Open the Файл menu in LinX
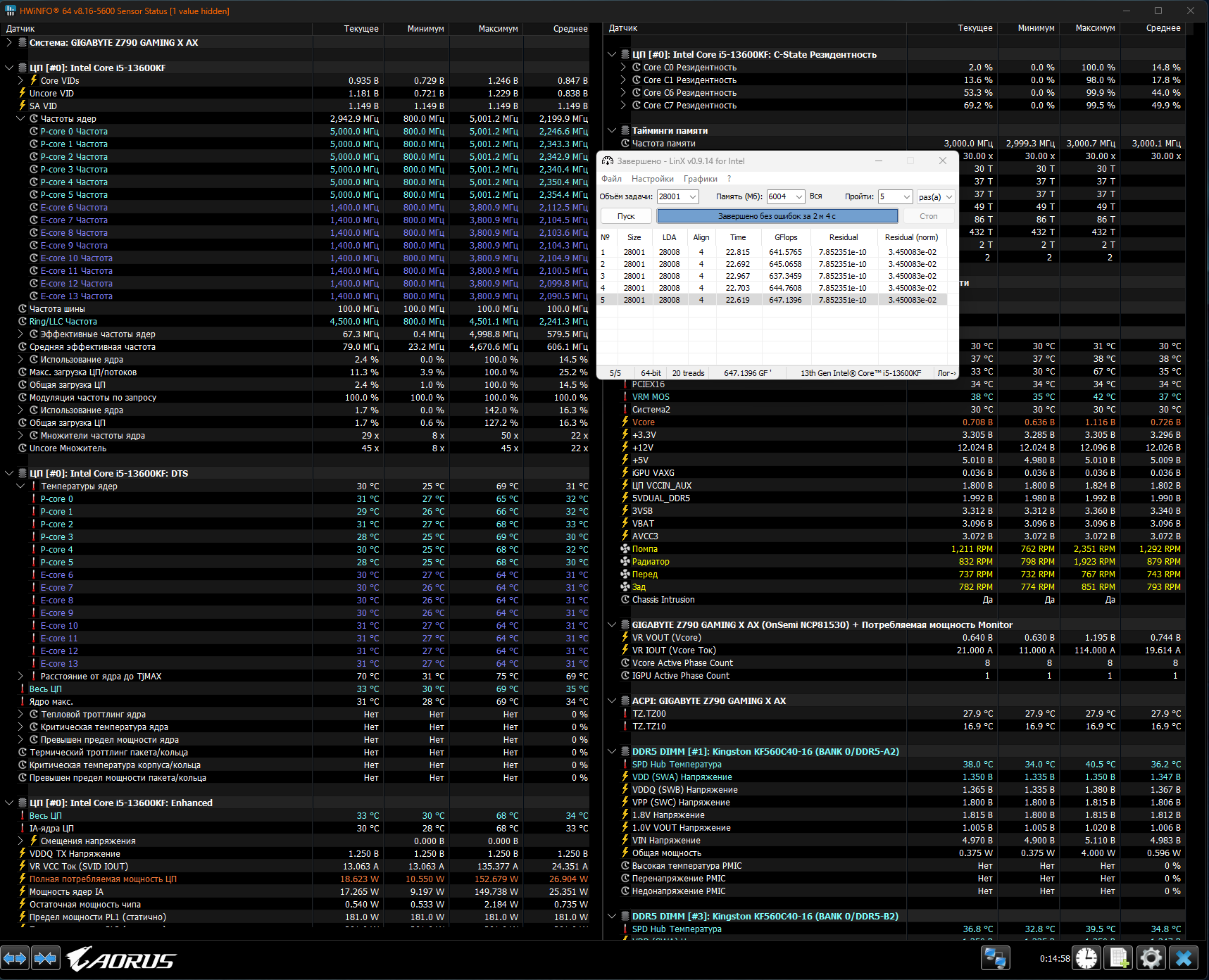The image size is (1209, 980). [x=611, y=179]
